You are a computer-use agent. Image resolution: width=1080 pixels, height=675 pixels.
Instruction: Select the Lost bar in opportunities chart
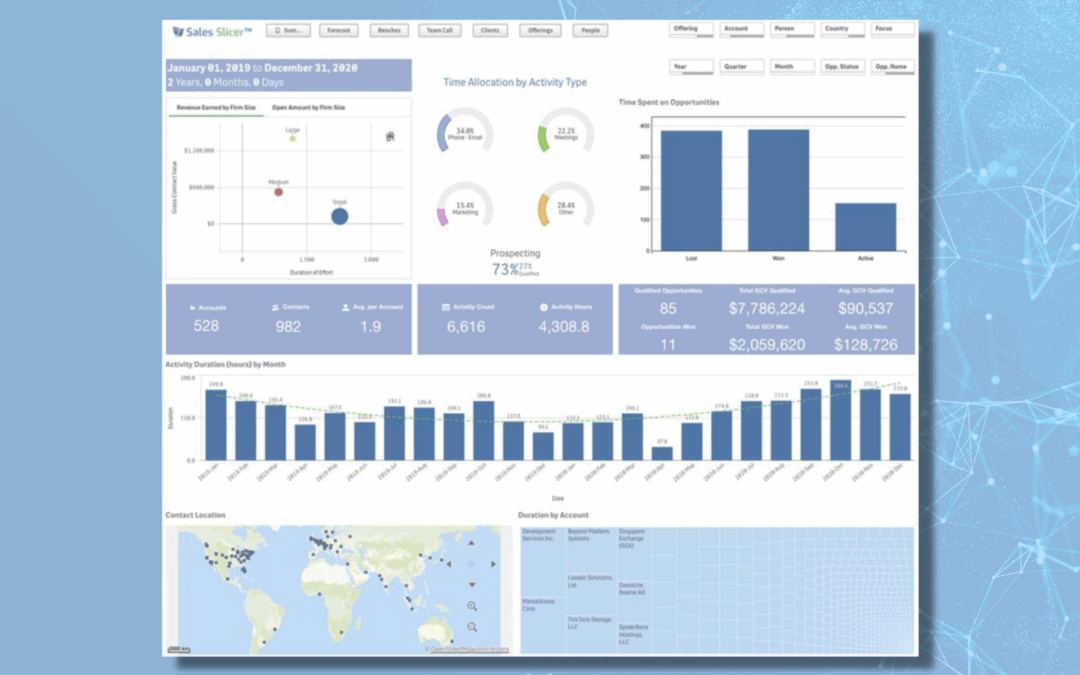coord(692,191)
